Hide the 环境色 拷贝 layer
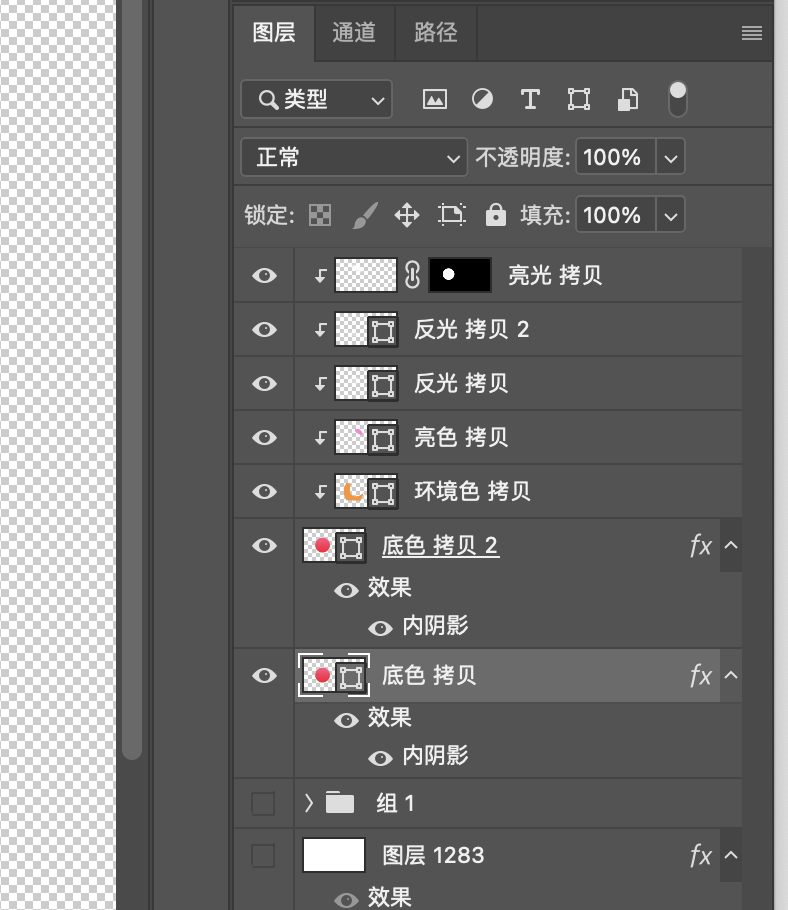 pyautogui.click(x=264, y=492)
